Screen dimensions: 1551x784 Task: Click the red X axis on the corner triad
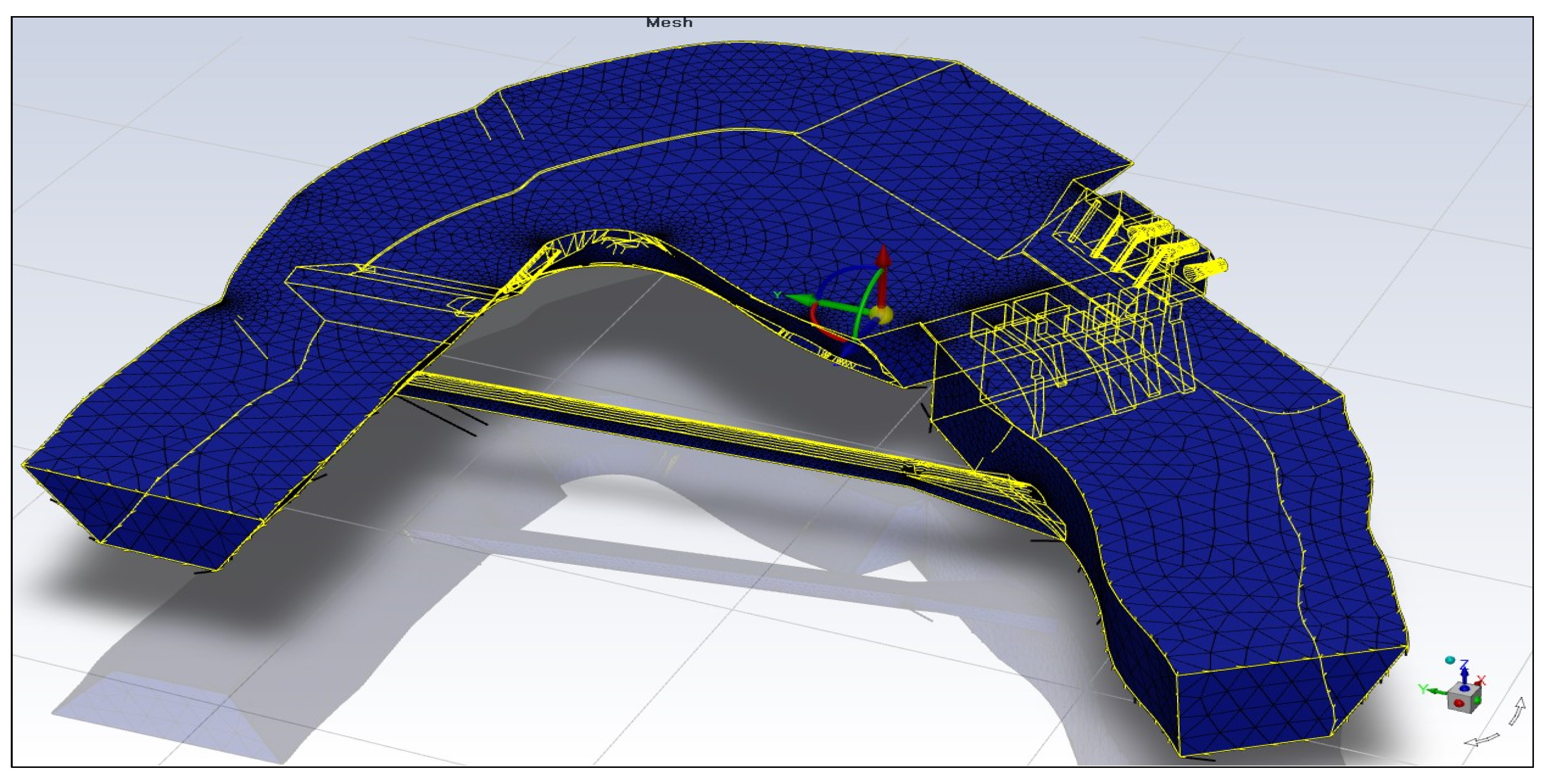(x=1477, y=683)
